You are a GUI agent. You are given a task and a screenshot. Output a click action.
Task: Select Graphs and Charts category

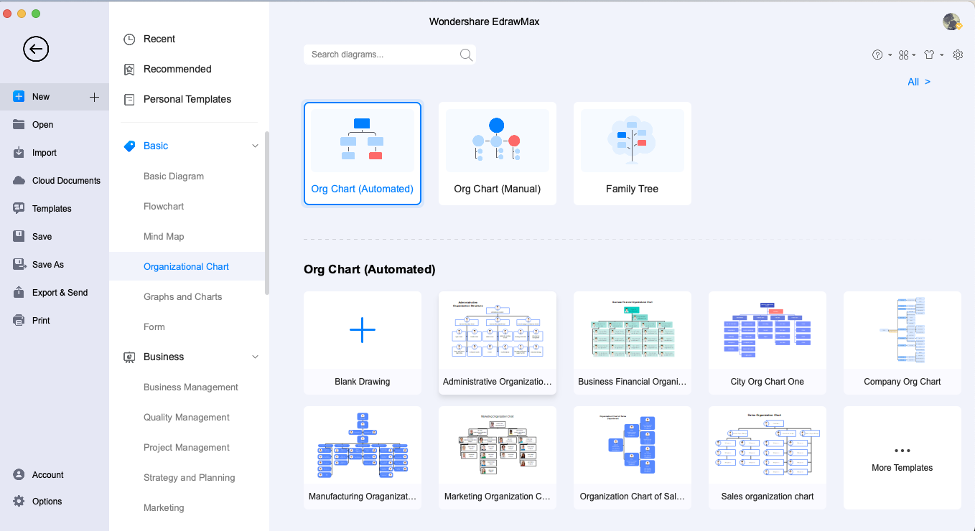click(x=183, y=297)
